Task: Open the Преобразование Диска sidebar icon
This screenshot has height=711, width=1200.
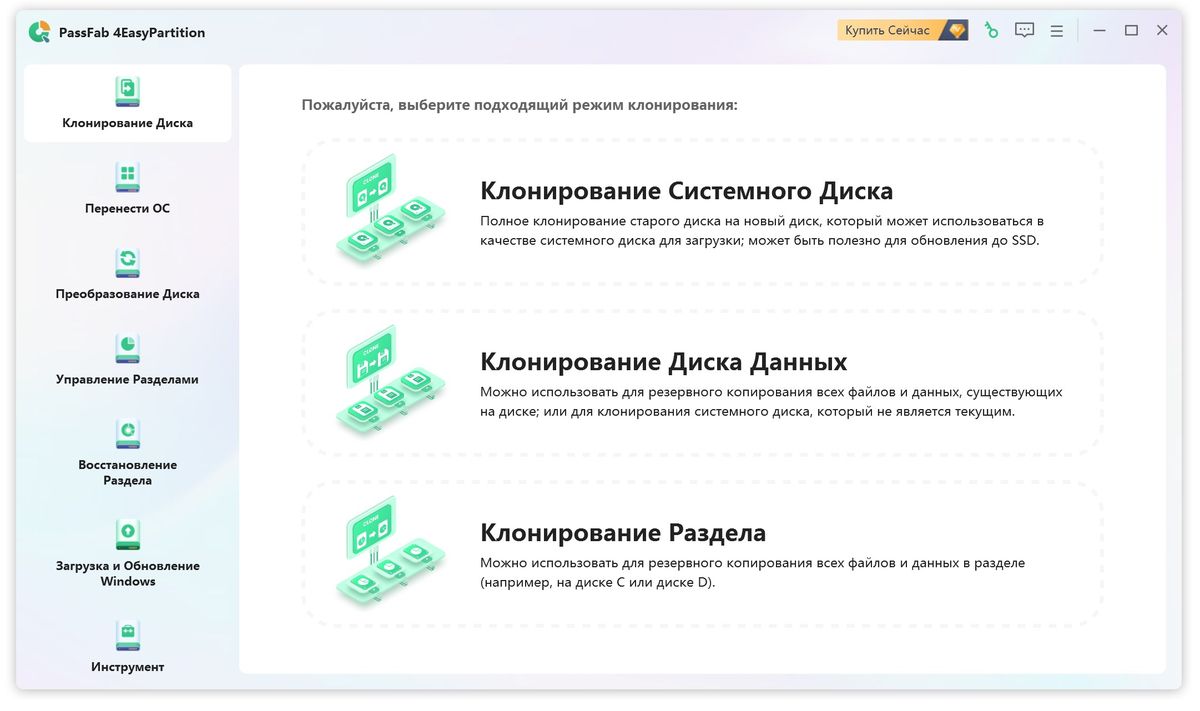Action: 128,262
